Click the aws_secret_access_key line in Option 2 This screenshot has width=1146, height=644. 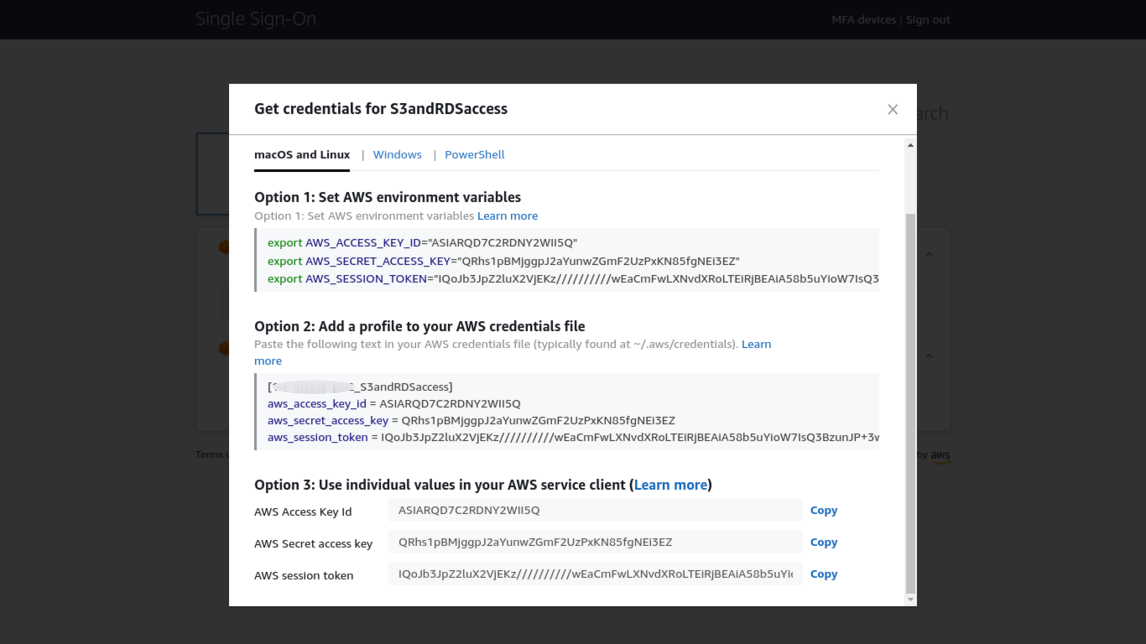point(470,421)
